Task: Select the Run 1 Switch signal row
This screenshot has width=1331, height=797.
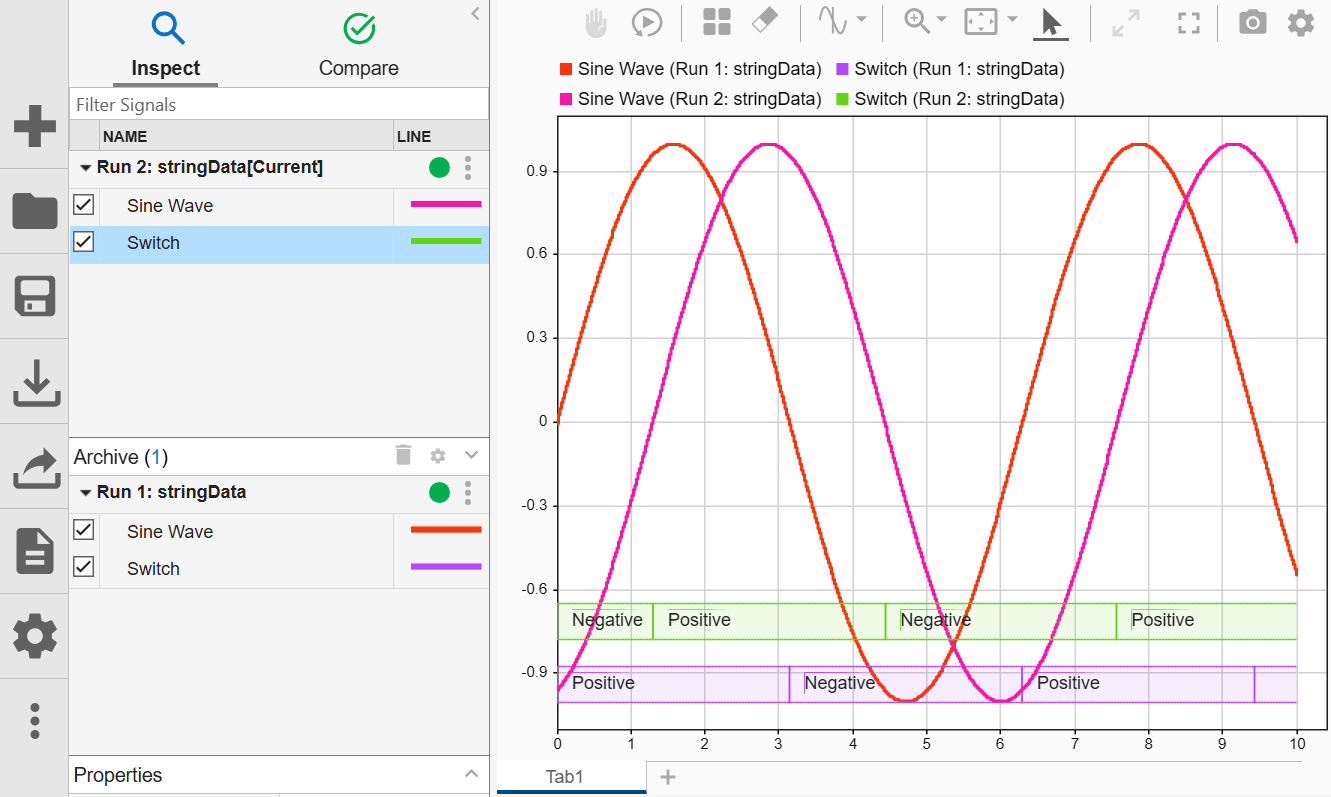Action: point(279,569)
